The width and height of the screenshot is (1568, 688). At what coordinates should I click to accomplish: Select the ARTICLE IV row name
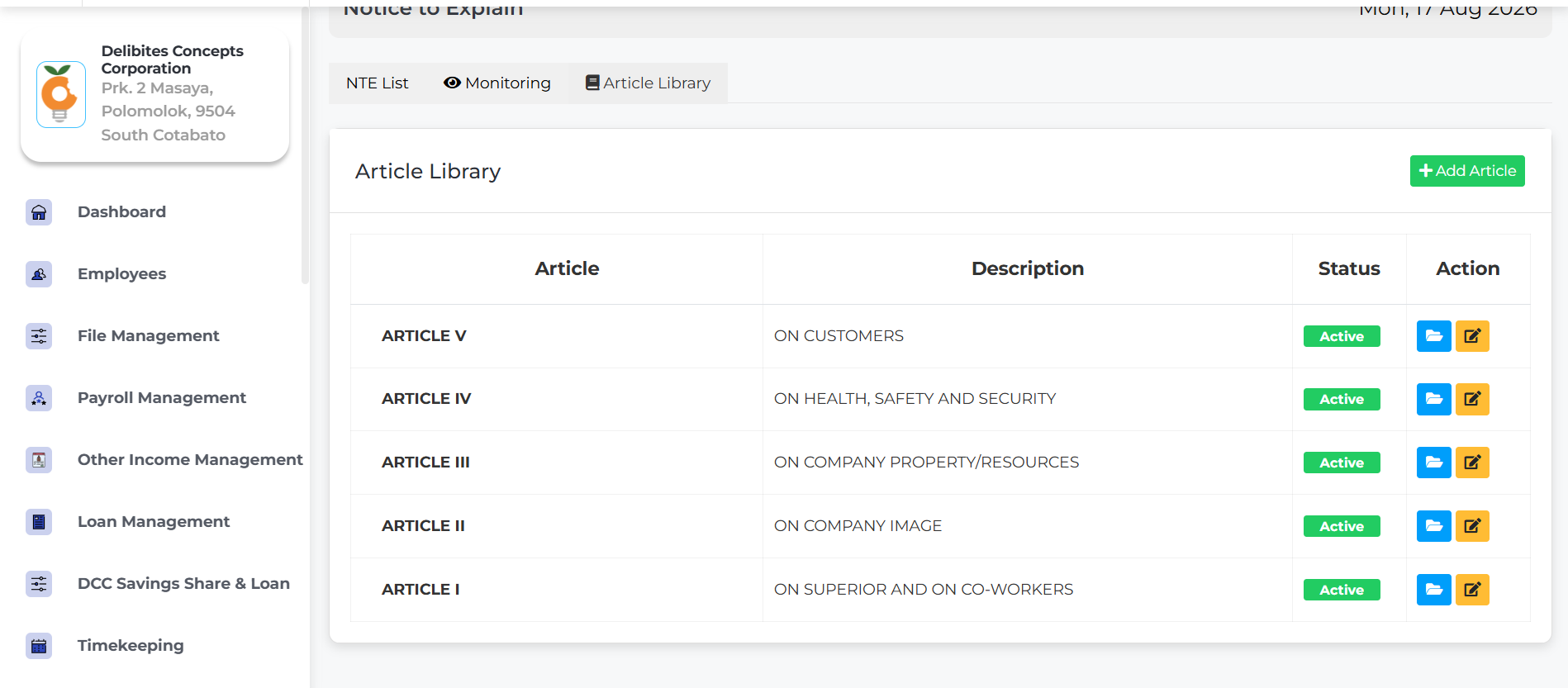coord(426,399)
